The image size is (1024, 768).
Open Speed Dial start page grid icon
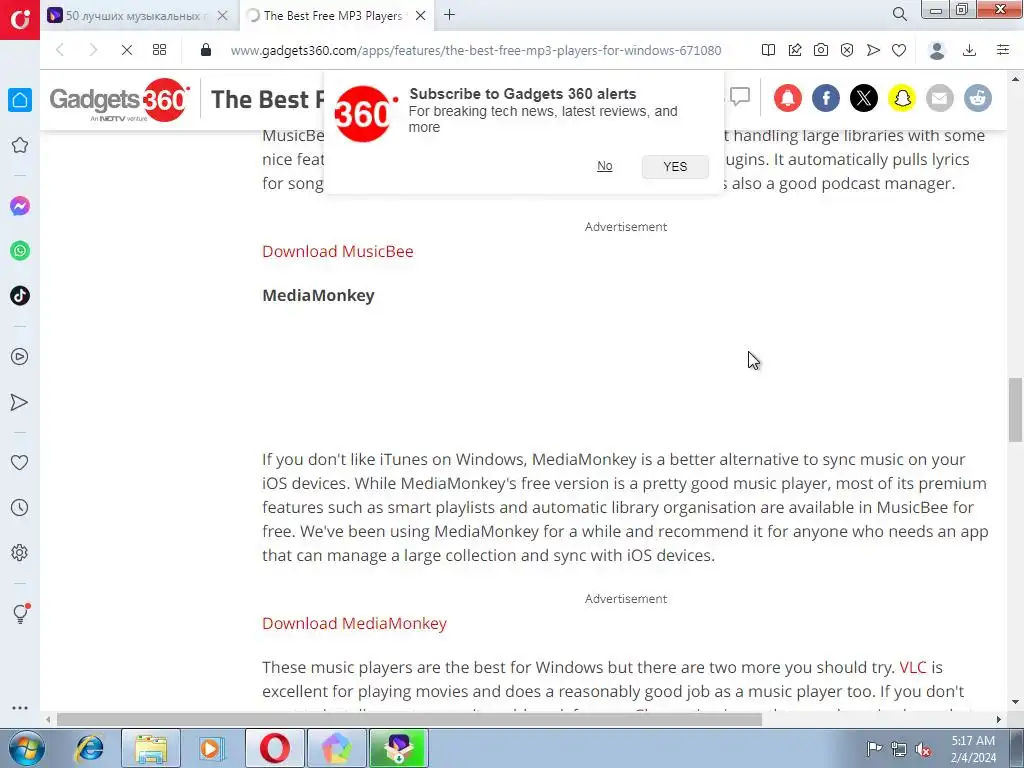coord(159,50)
